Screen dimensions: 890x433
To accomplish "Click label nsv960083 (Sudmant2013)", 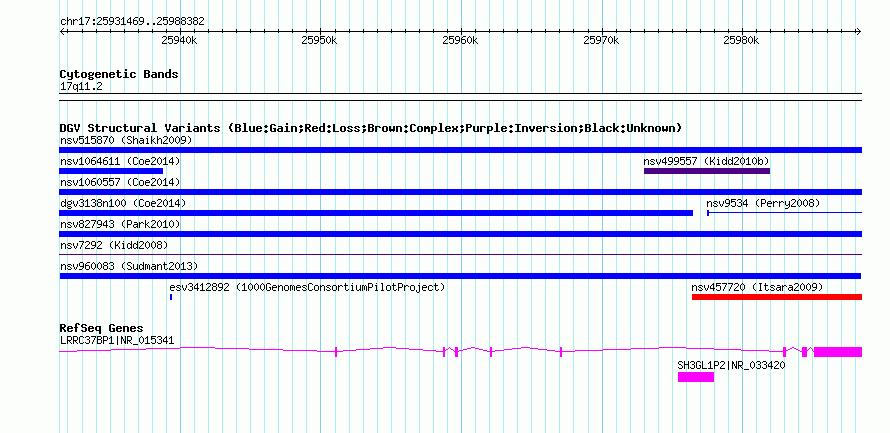I will (129, 266).
